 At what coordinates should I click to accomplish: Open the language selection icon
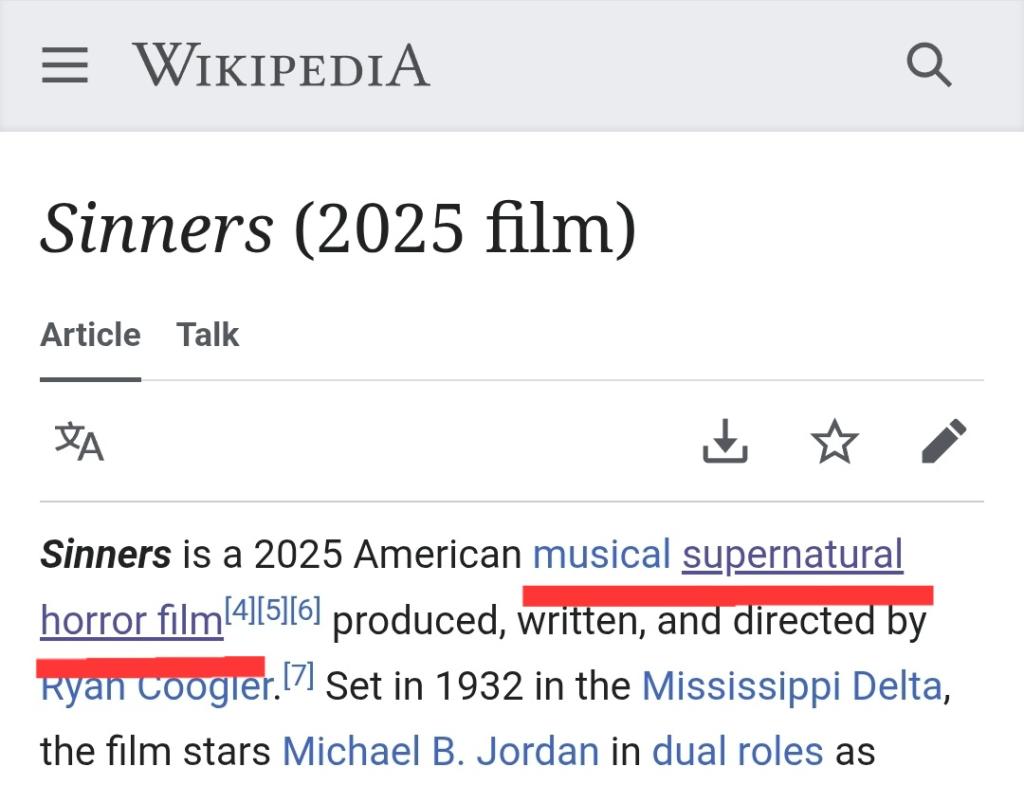pyautogui.click(x=79, y=441)
